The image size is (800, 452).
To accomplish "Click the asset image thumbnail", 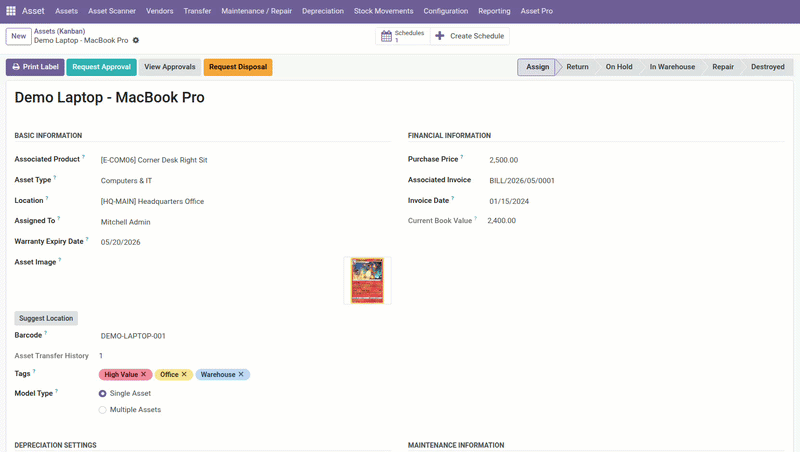I will 367,281.
